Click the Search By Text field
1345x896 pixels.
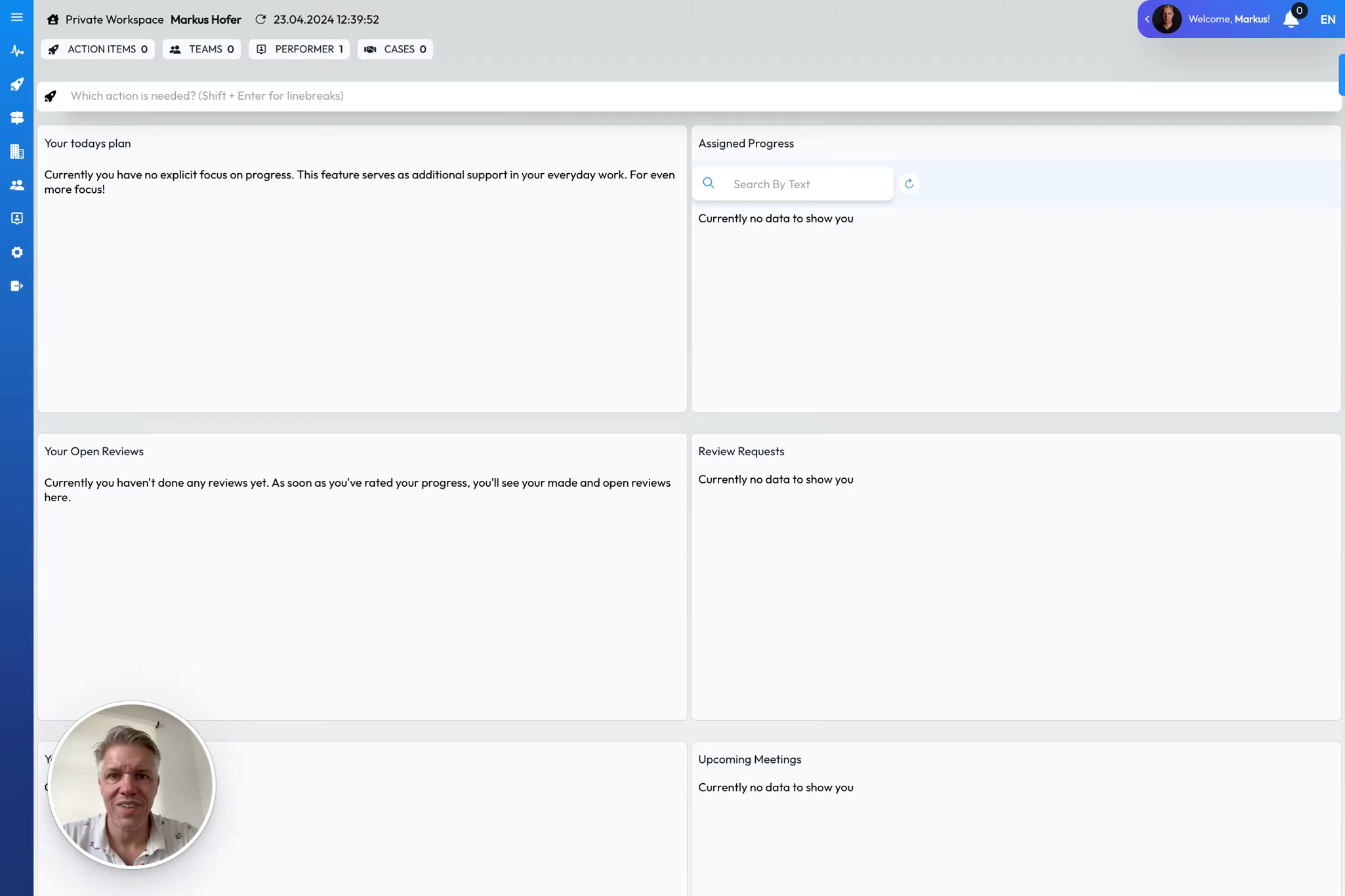[807, 184]
